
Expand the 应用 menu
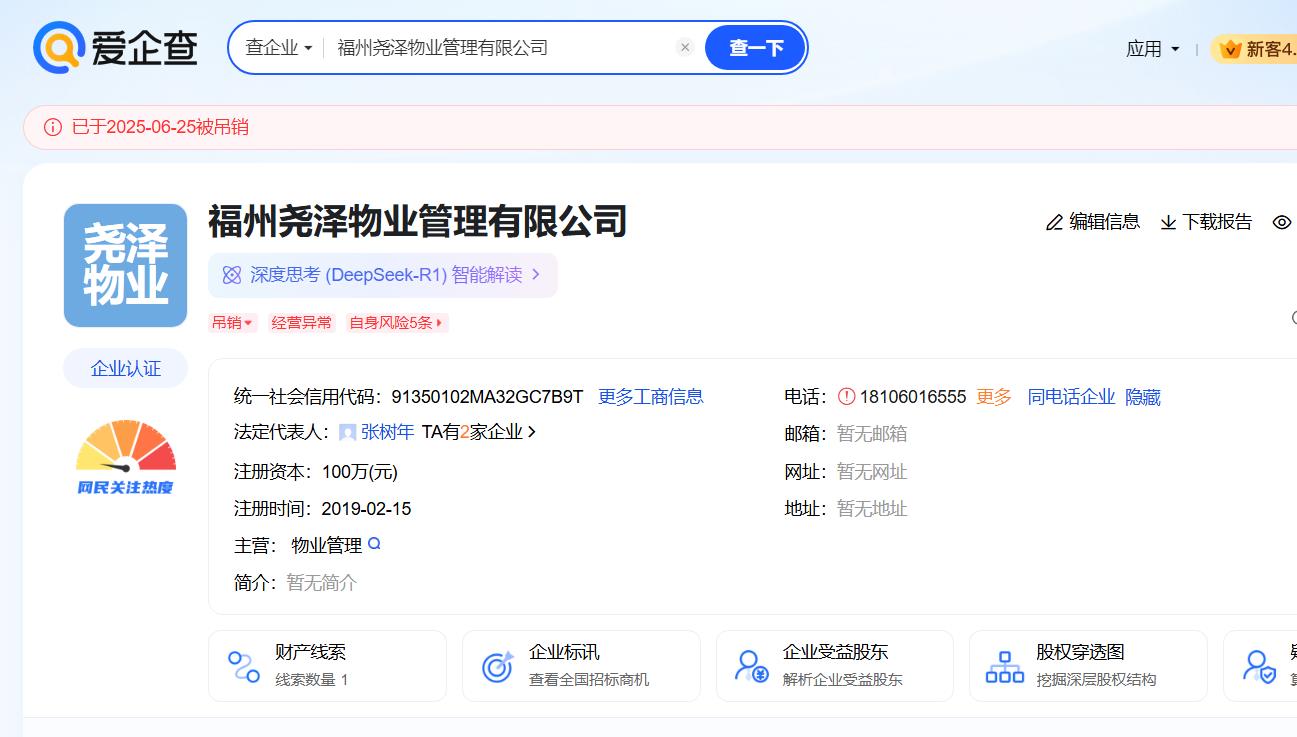[1152, 49]
